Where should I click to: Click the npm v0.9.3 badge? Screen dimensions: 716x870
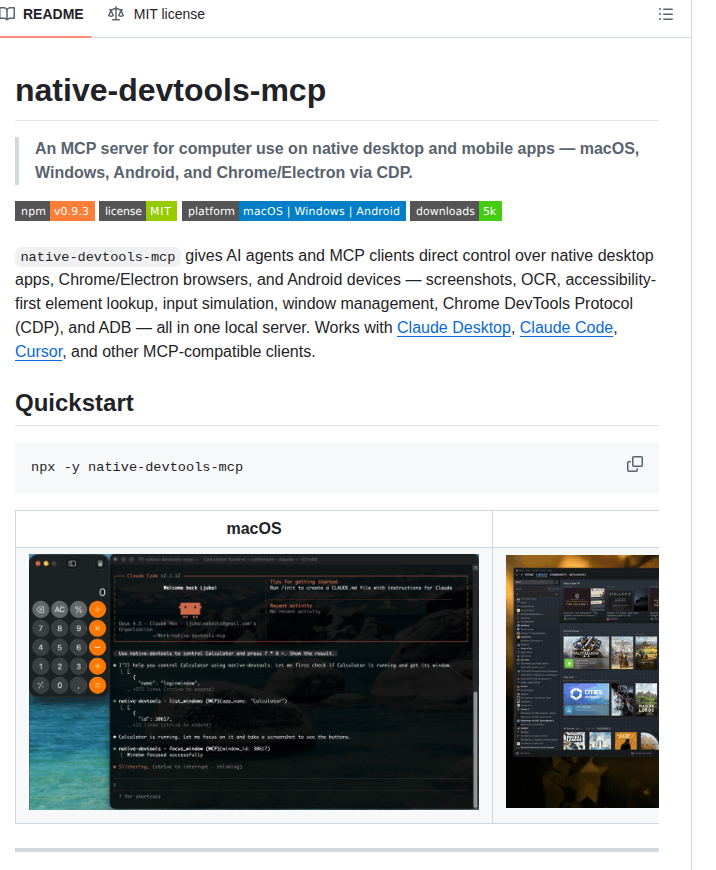point(55,211)
